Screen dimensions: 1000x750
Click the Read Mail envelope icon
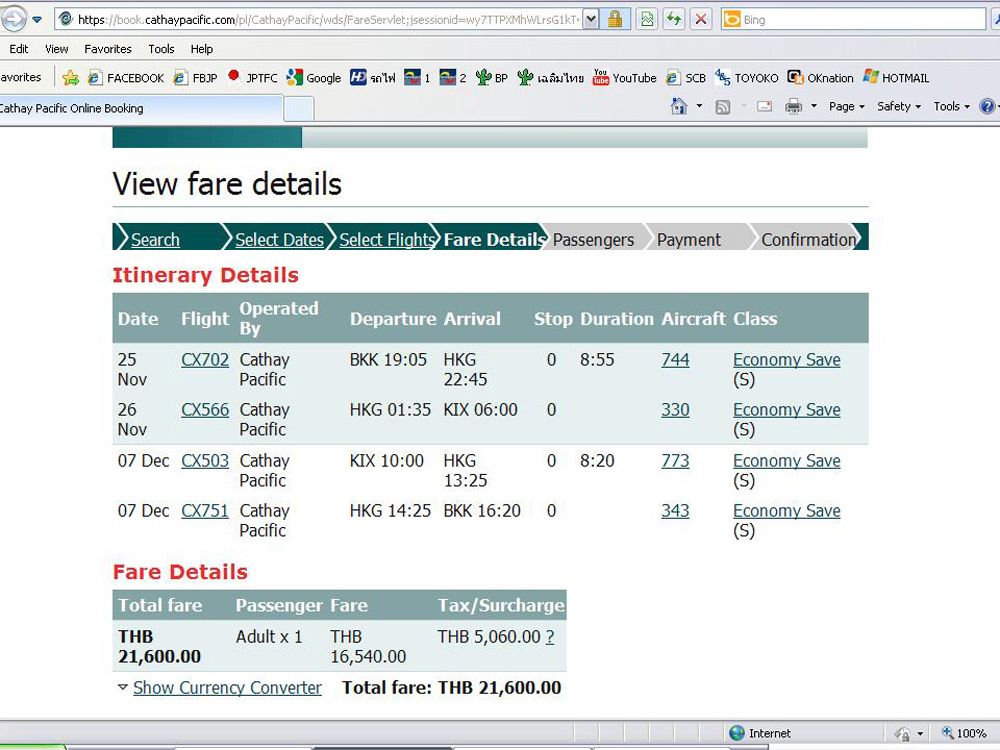[x=764, y=107]
